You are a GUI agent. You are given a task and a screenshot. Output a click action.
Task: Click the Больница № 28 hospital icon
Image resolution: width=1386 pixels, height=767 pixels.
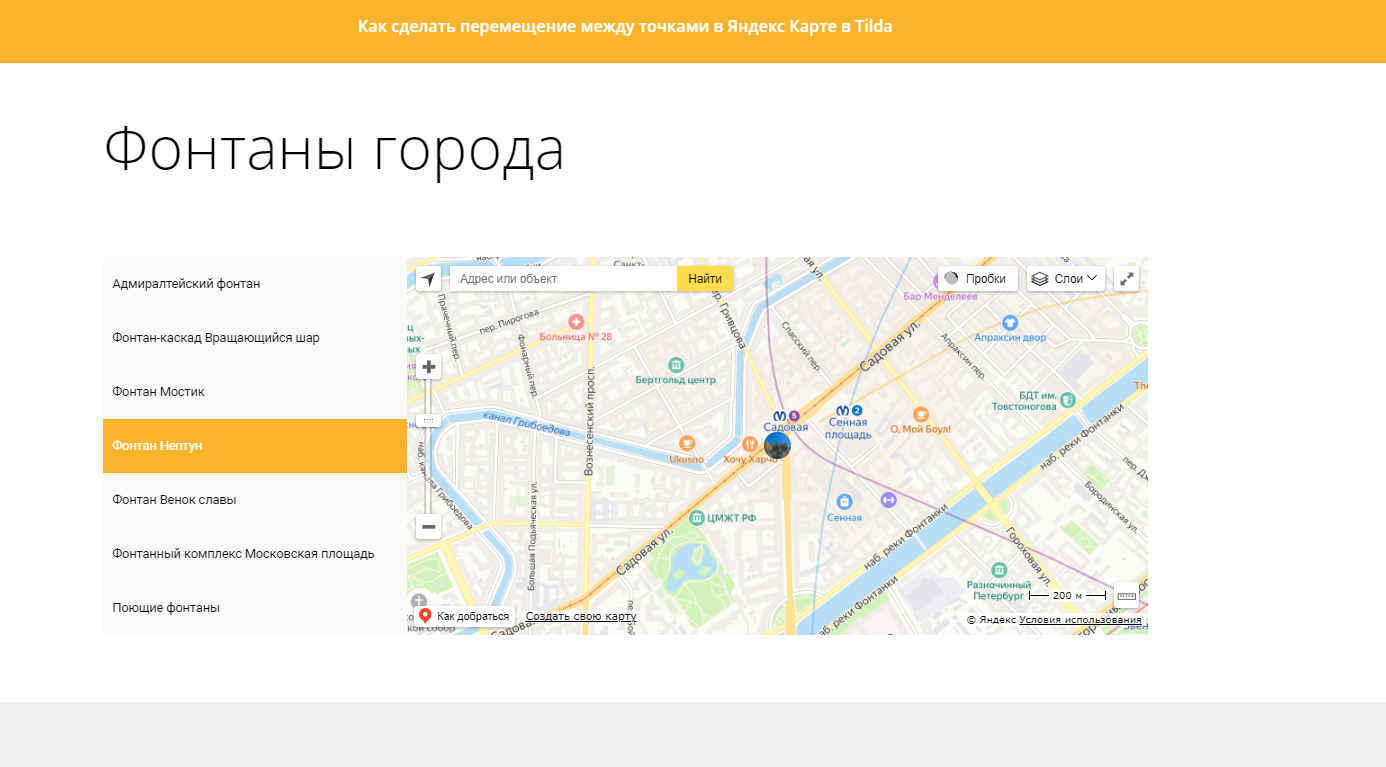(x=575, y=321)
